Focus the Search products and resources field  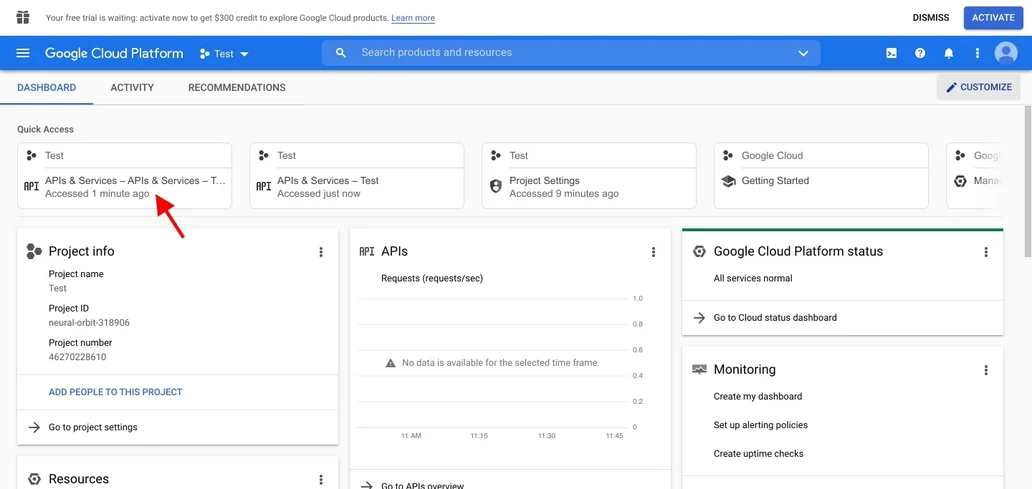pyautogui.click(x=571, y=53)
